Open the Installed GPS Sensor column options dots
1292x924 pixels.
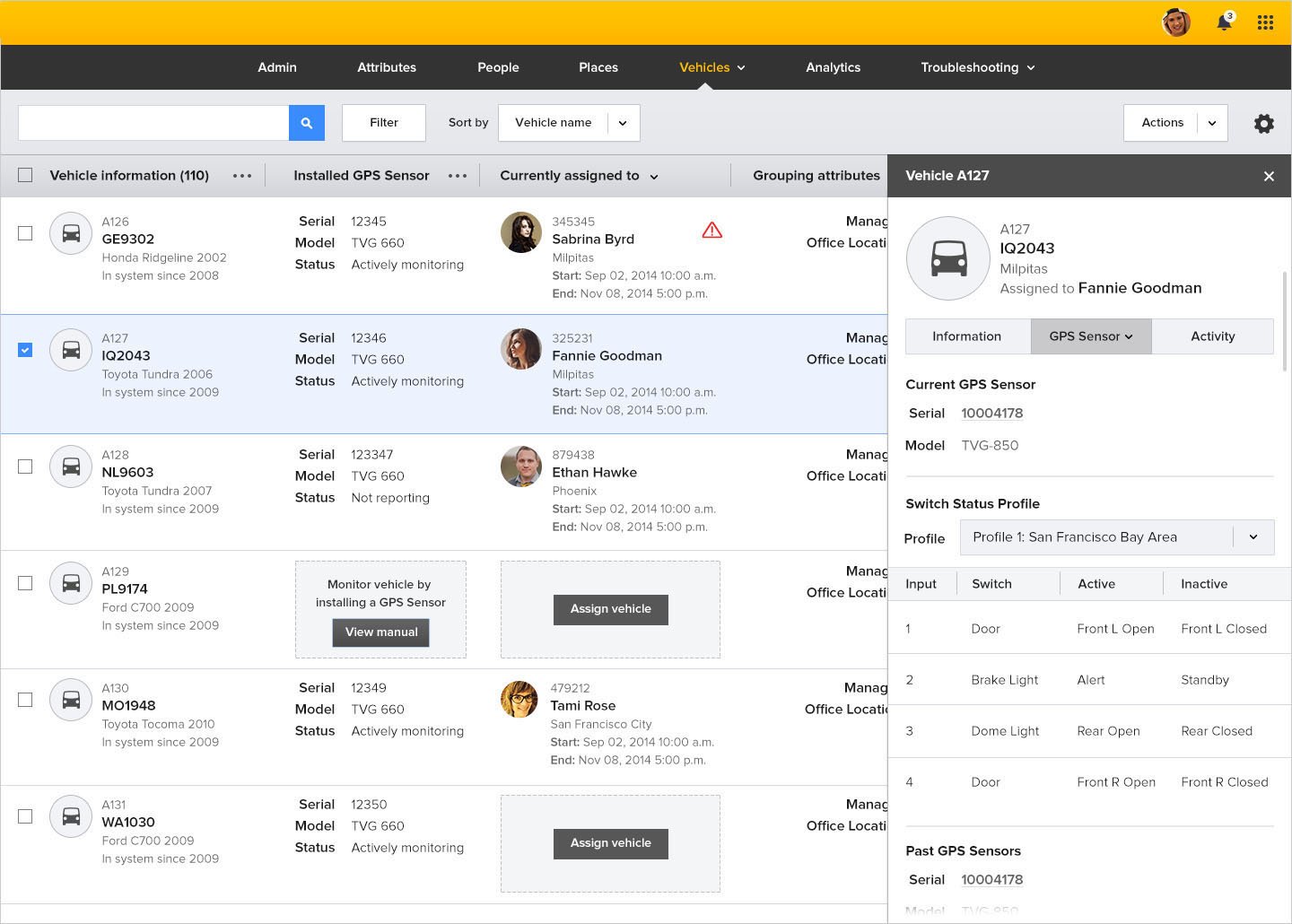click(458, 176)
